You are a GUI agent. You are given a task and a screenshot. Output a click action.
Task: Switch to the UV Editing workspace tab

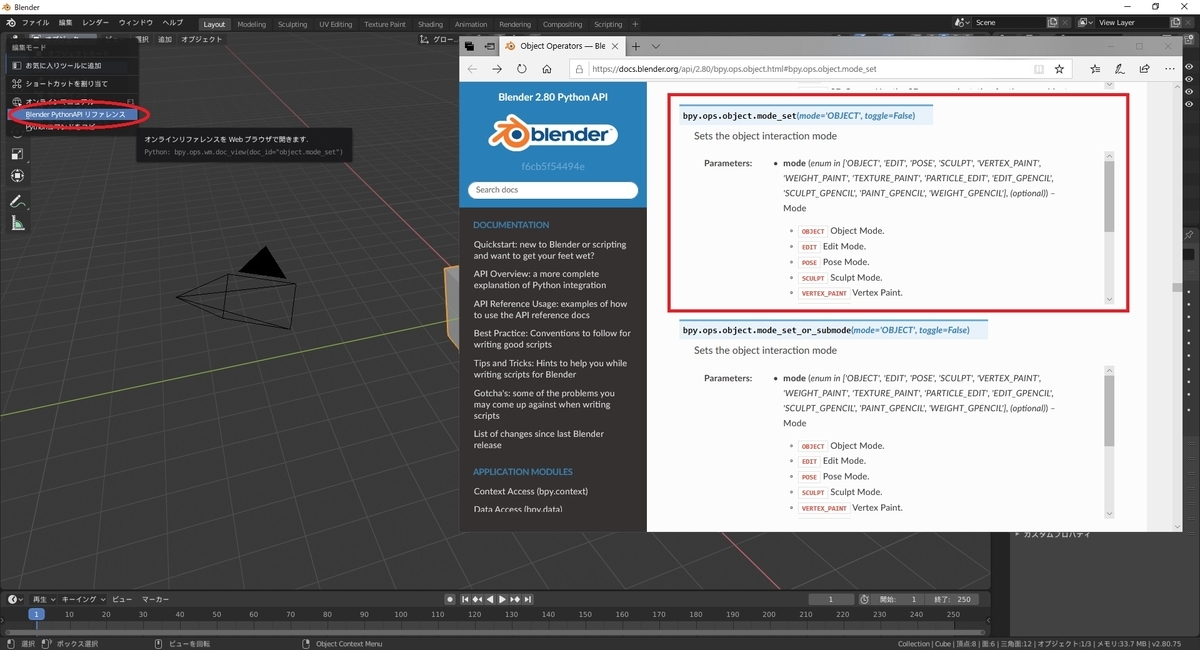(x=335, y=24)
